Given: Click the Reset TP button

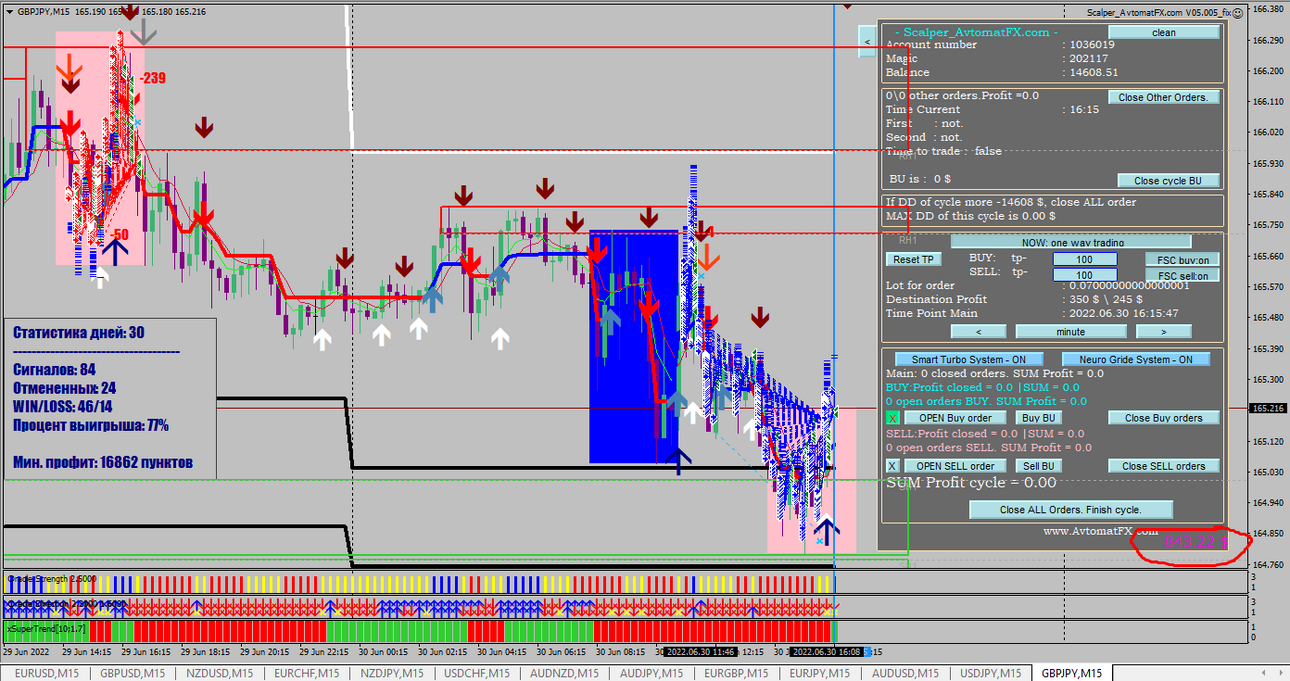Looking at the screenshot, I should point(913,259).
